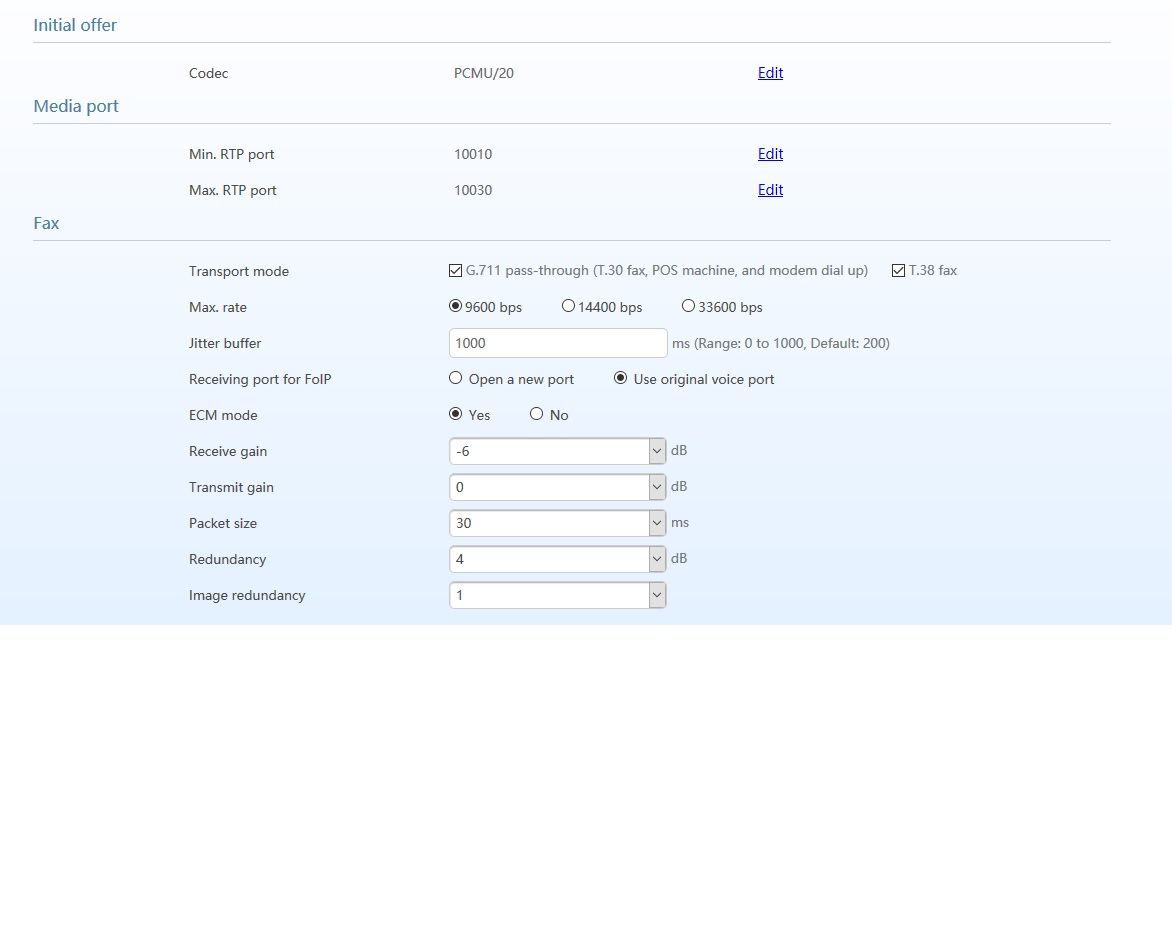The image size is (1172, 948).
Task: Select 14400 bps max rate
Action: pyautogui.click(x=568, y=306)
